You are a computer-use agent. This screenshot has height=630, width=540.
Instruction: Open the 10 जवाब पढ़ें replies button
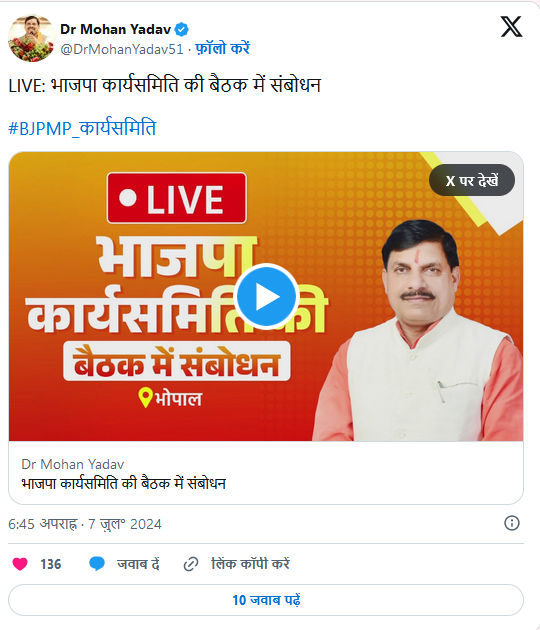tap(266, 600)
